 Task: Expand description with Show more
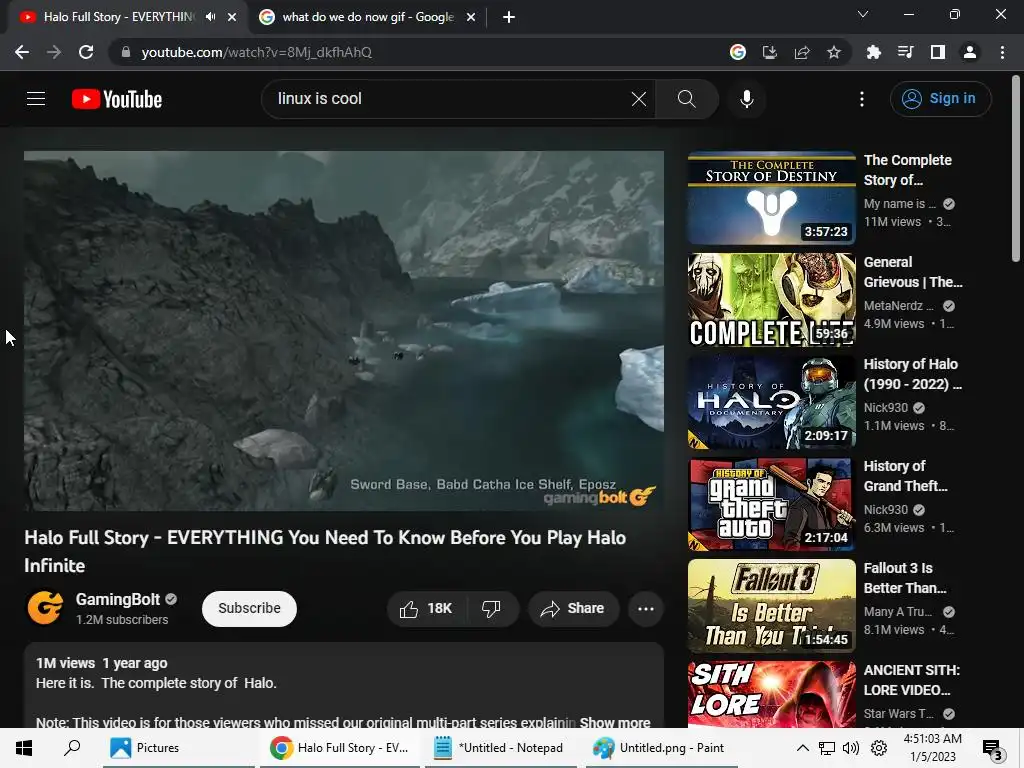pyautogui.click(x=615, y=722)
